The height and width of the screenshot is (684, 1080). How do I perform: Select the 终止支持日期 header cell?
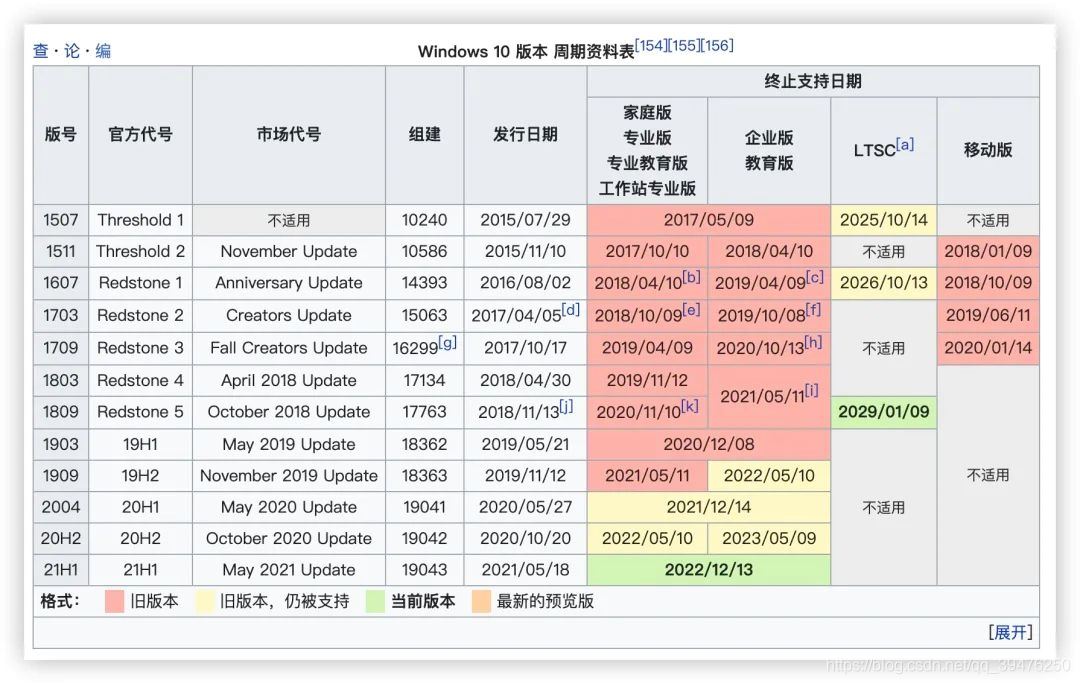(x=813, y=81)
